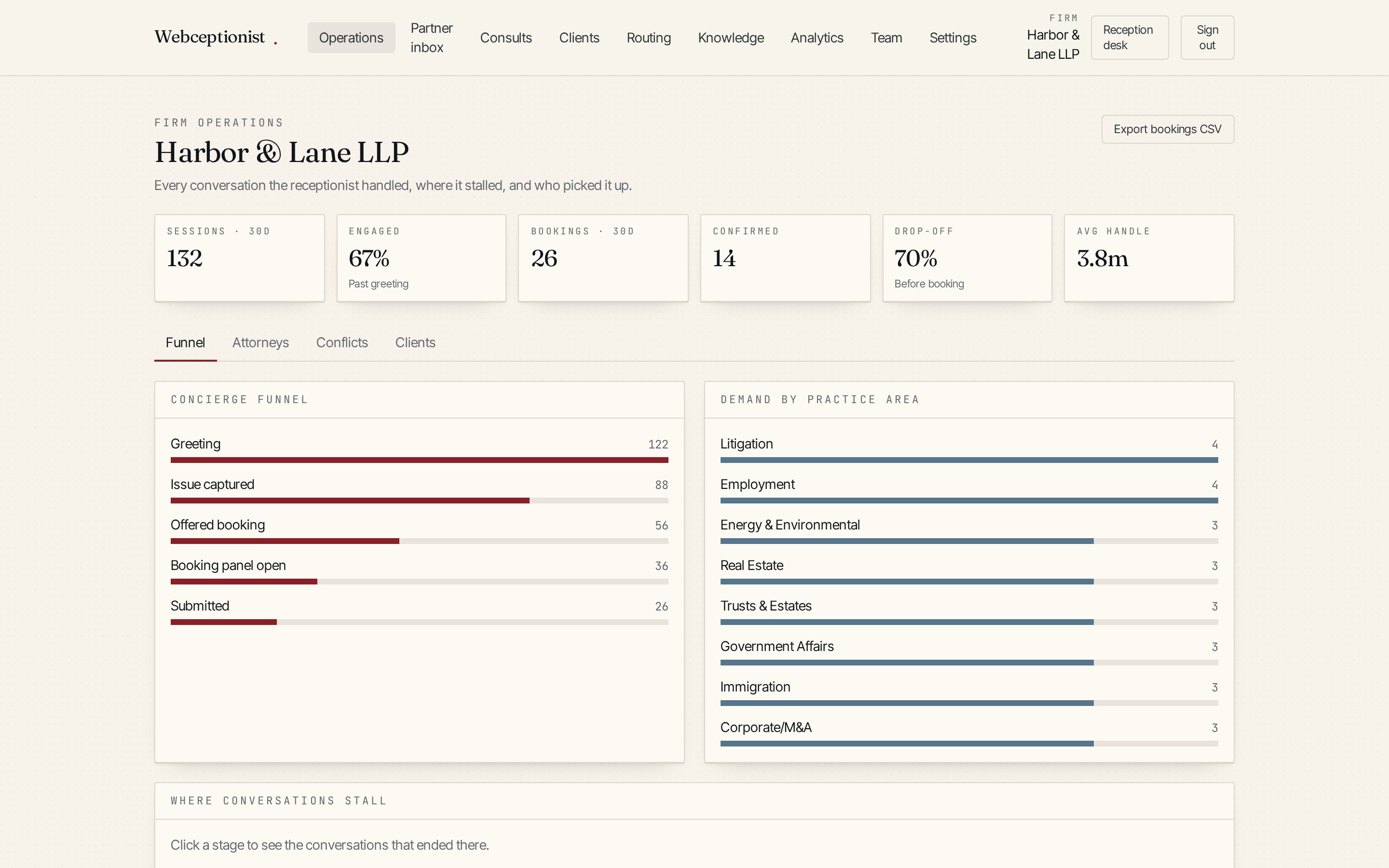The image size is (1389, 868).
Task: Go to Analytics
Action: [x=817, y=38]
